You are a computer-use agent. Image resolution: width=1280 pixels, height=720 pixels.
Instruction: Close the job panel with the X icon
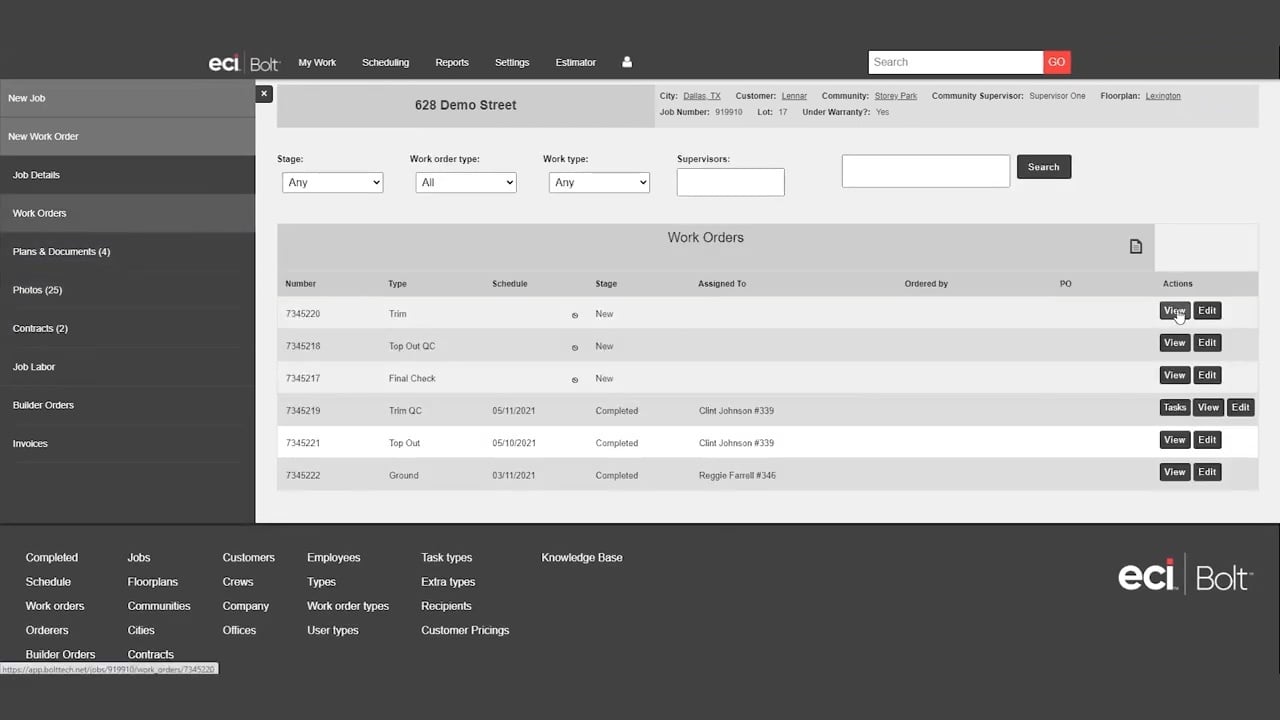[263, 93]
